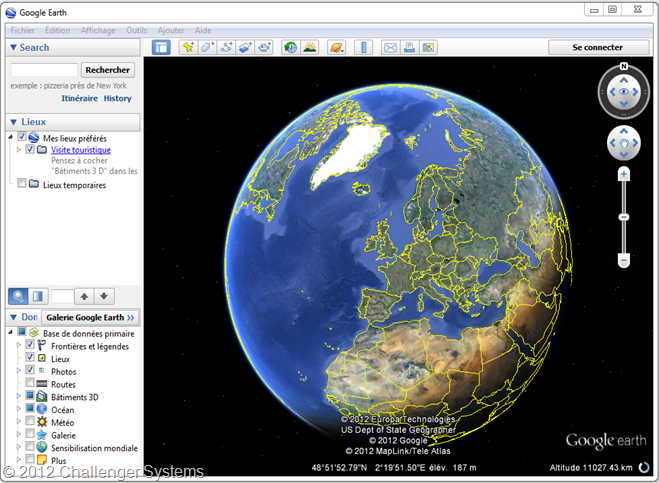
Task: Move selected item up with arrow
Action: point(84,296)
